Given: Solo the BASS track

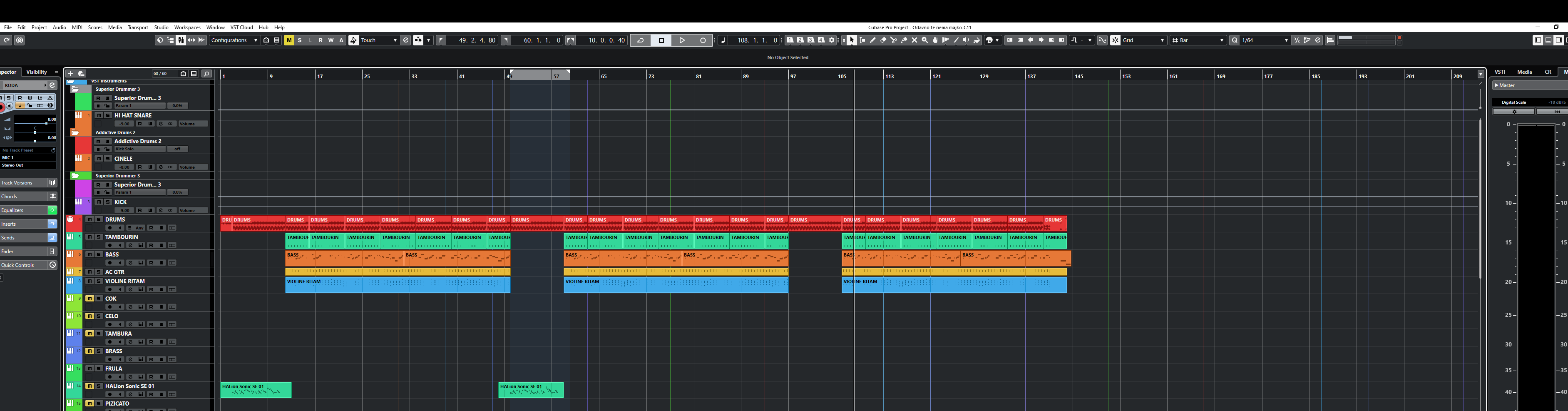Looking at the screenshot, I should pyautogui.click(x=99, y=254).
